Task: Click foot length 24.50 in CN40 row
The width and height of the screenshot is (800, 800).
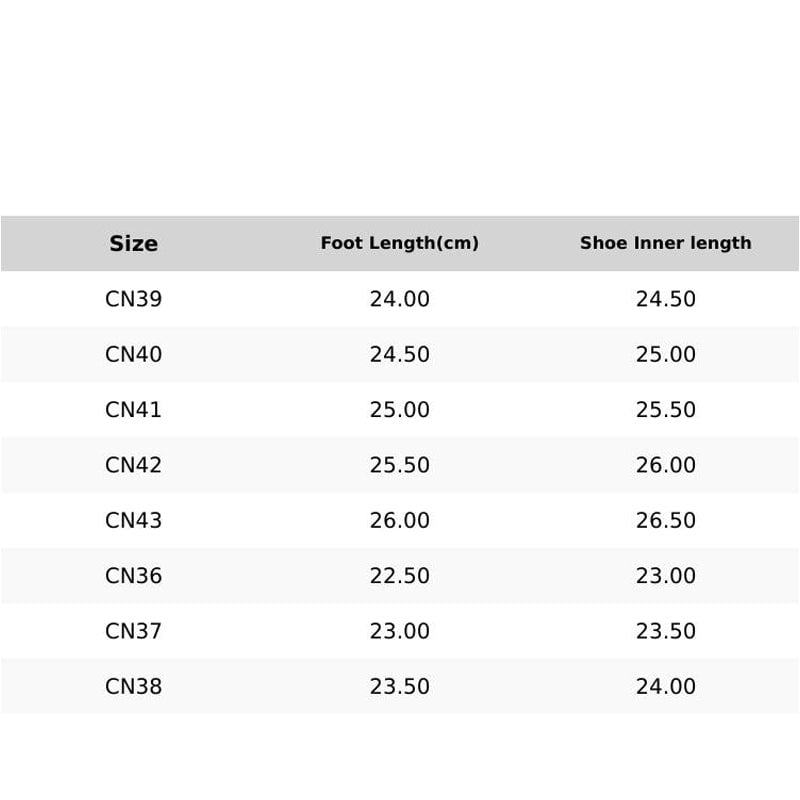Action: tap(399, 354)
